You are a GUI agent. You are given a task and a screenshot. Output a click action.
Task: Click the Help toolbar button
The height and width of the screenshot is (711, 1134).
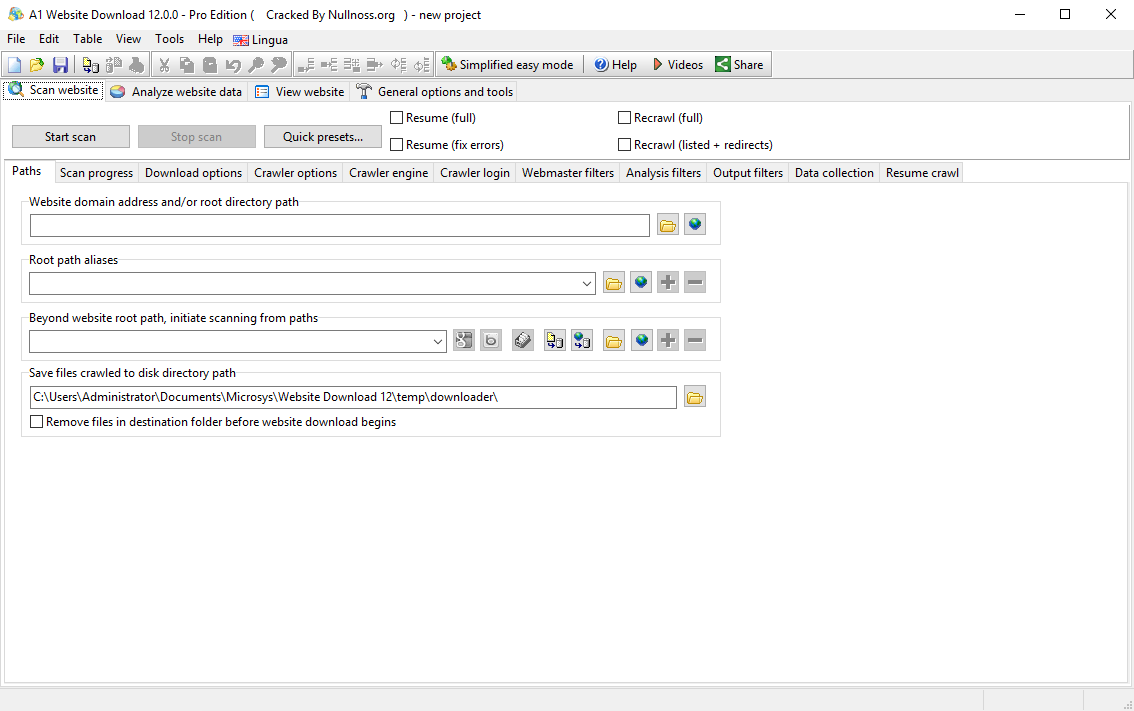[615, 65]
